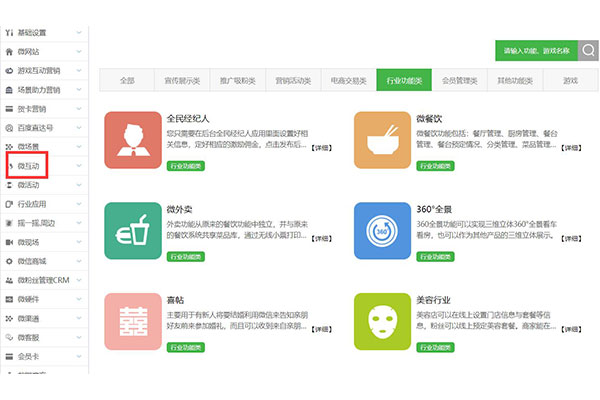This screenshot has width=600, height=400.
Task: Expand the 贺卡营销 chevron
Action: [x=79, y=109]
